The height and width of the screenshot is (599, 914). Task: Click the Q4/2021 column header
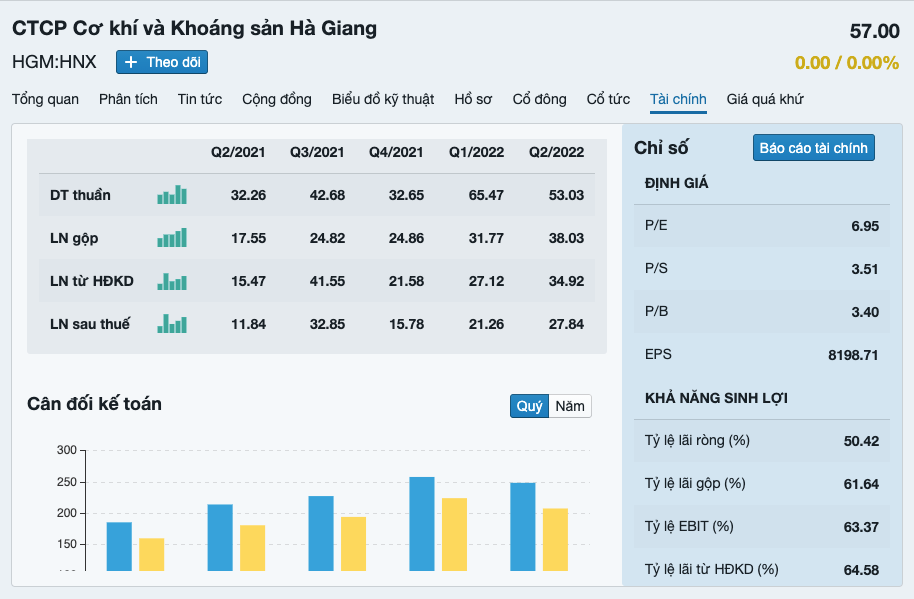click(x=396, y=152)
